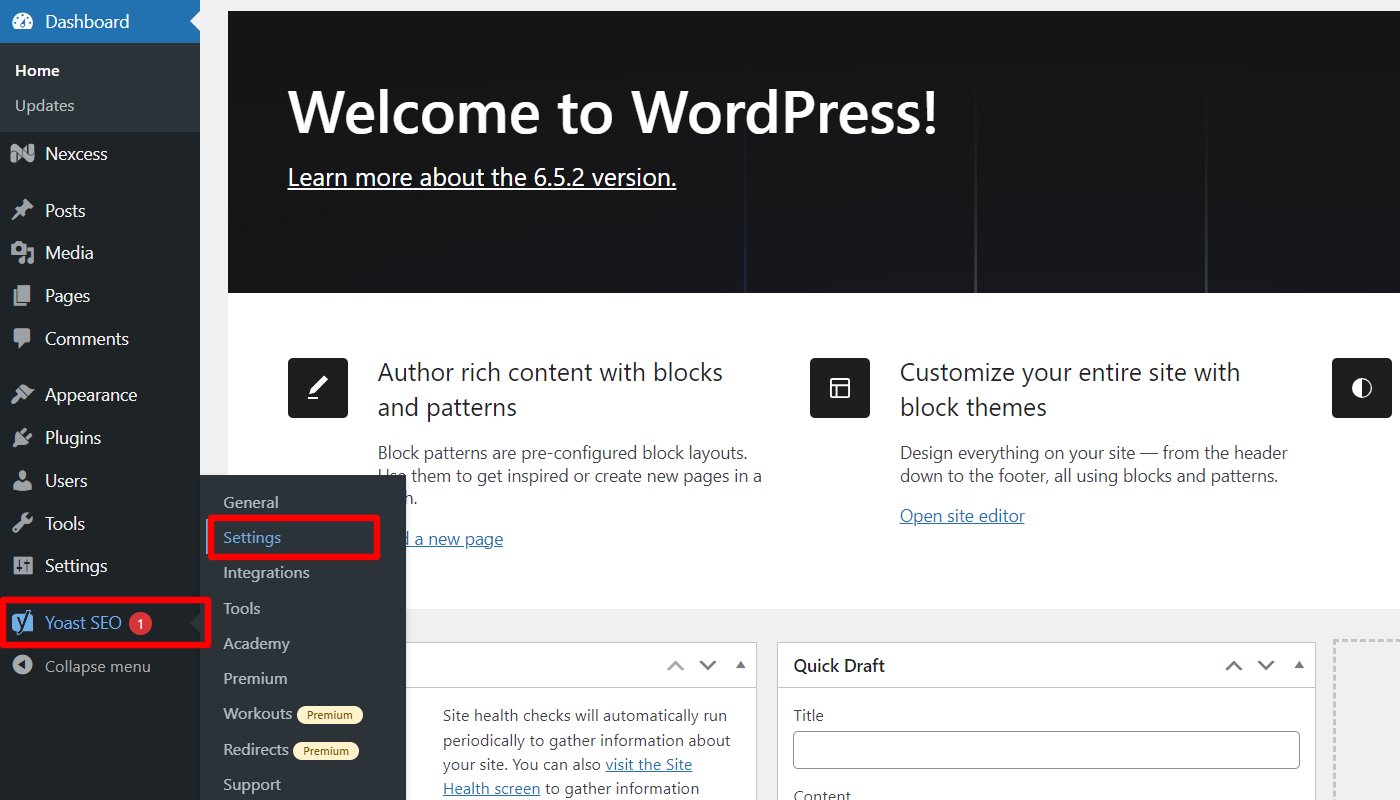Select the Posts pin icon in sidebar
This screenshot has width=1400, height=800.
(24, 210)
